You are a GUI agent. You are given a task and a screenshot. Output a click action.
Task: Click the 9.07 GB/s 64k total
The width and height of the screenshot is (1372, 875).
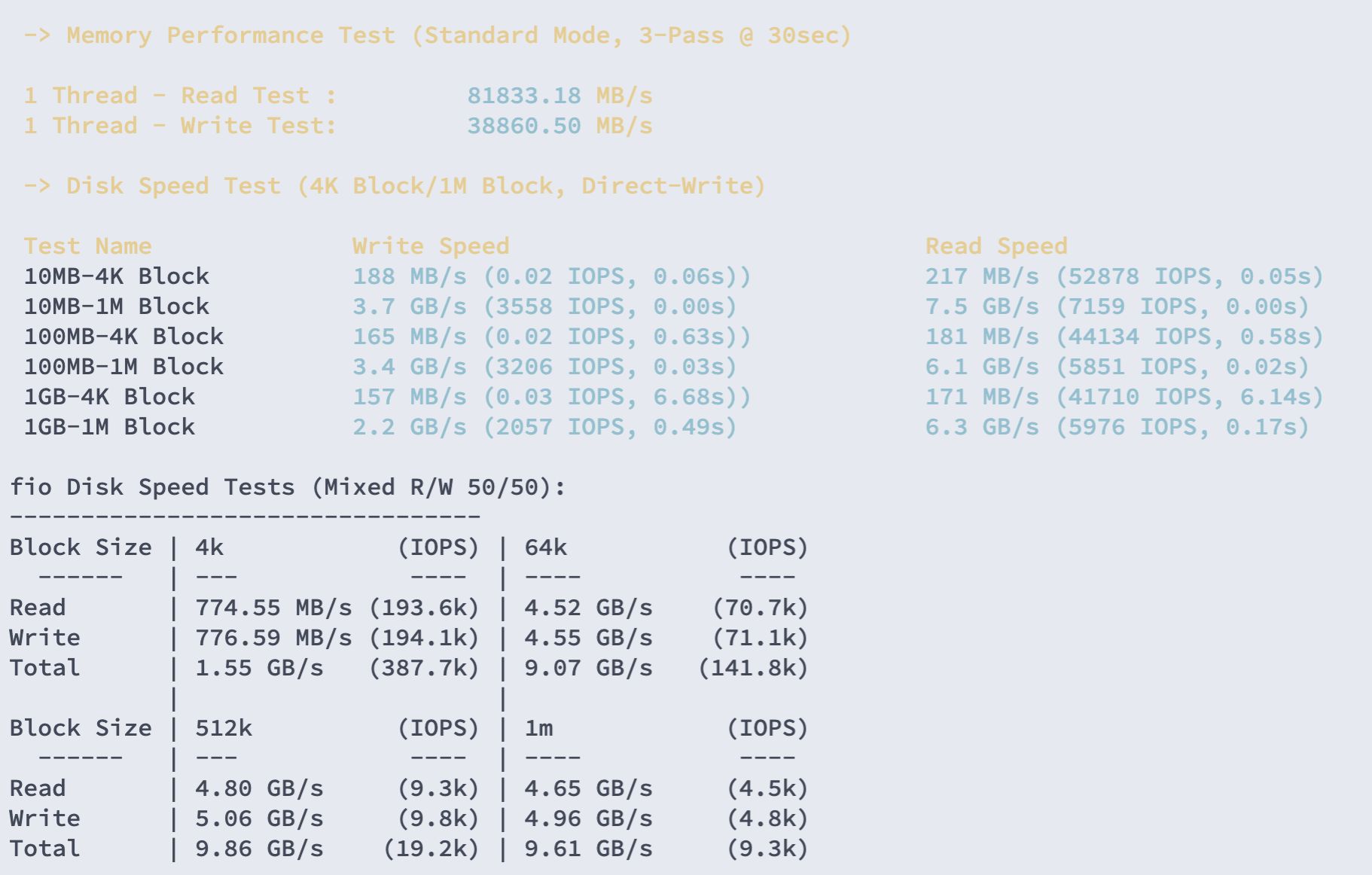tap(588, 668)
